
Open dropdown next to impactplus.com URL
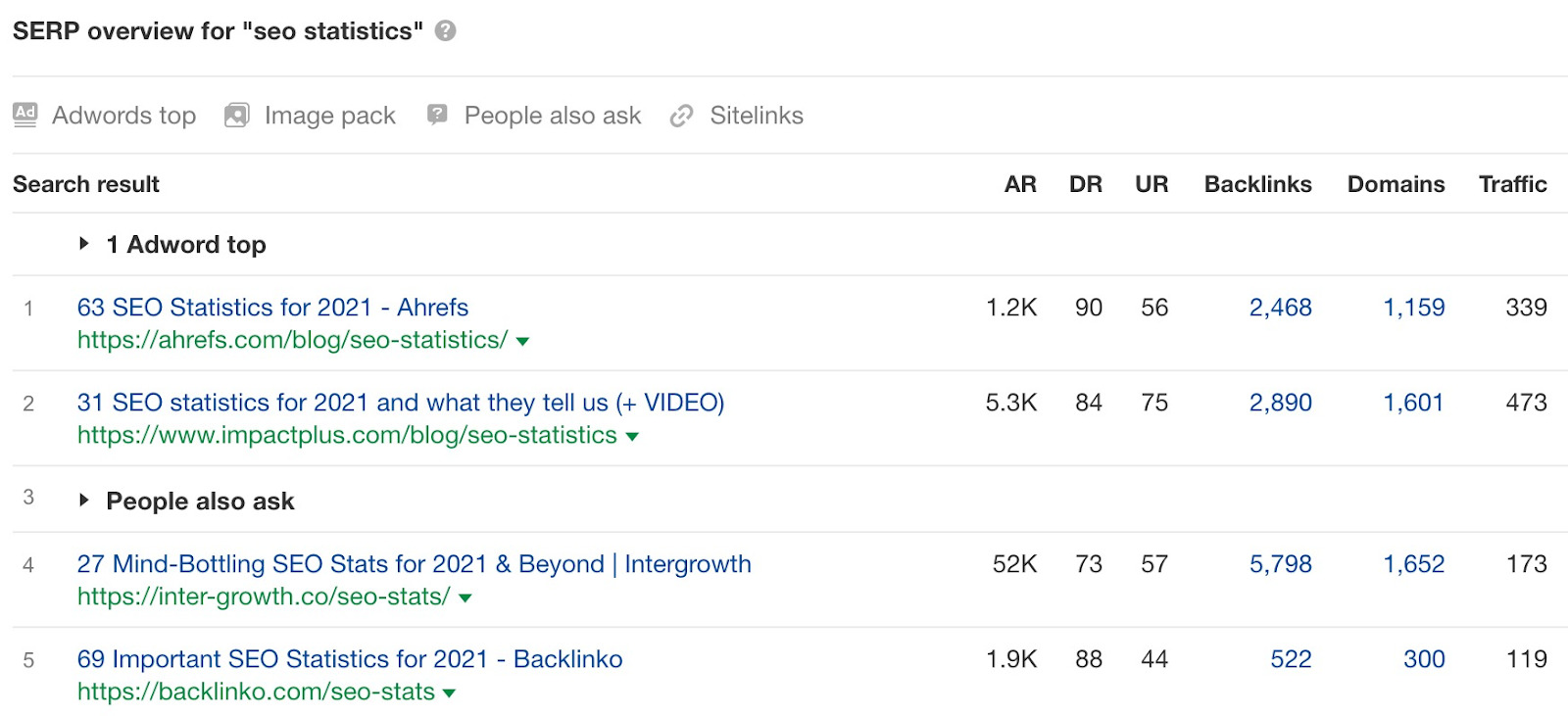(x=632, y=437)
